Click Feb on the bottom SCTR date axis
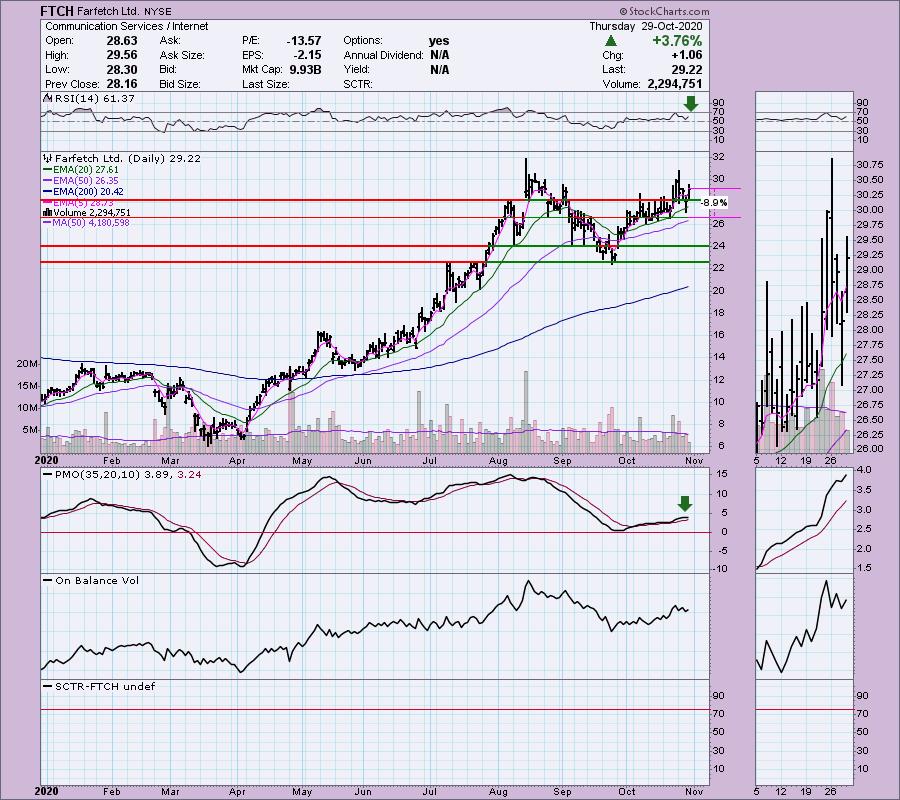 pyautogui.click(x=111, y=791)
